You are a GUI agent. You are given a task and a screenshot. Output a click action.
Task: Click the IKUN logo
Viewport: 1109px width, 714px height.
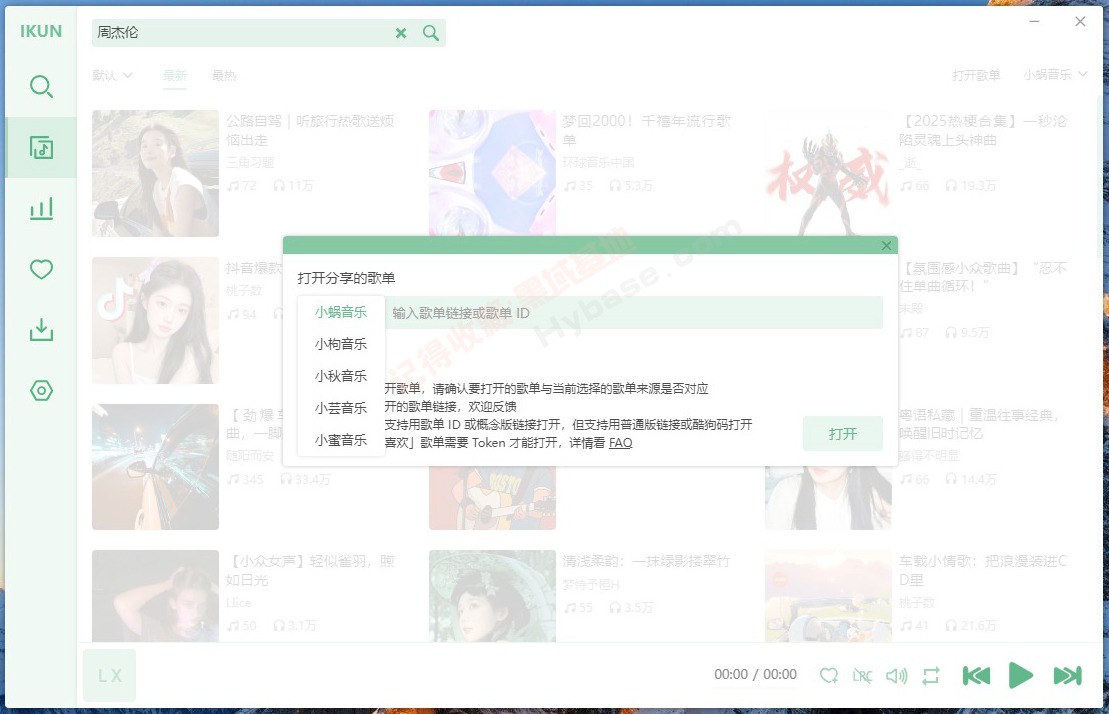point(41,31)
